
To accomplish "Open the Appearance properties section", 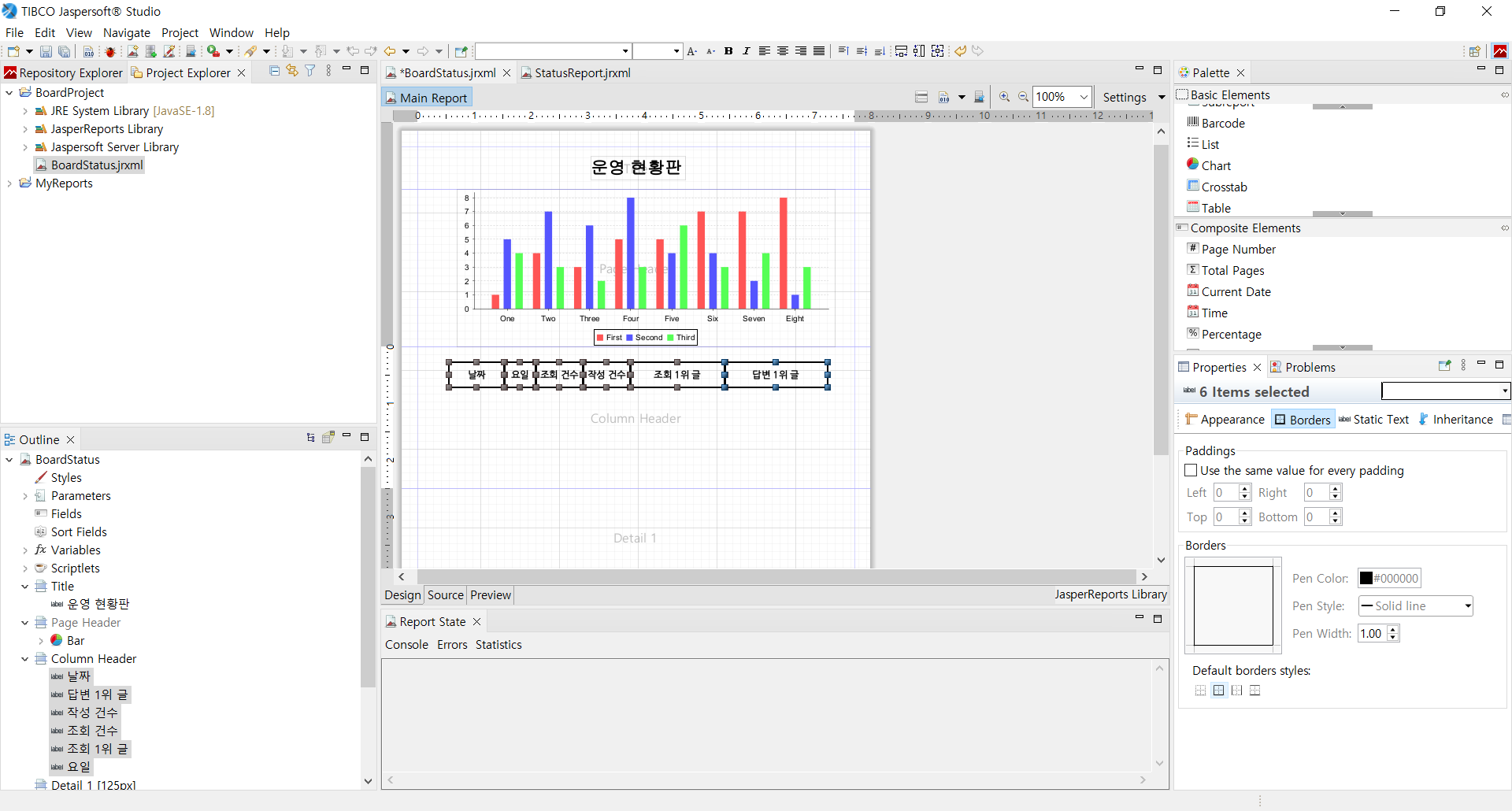I will tap(1225, 420).
